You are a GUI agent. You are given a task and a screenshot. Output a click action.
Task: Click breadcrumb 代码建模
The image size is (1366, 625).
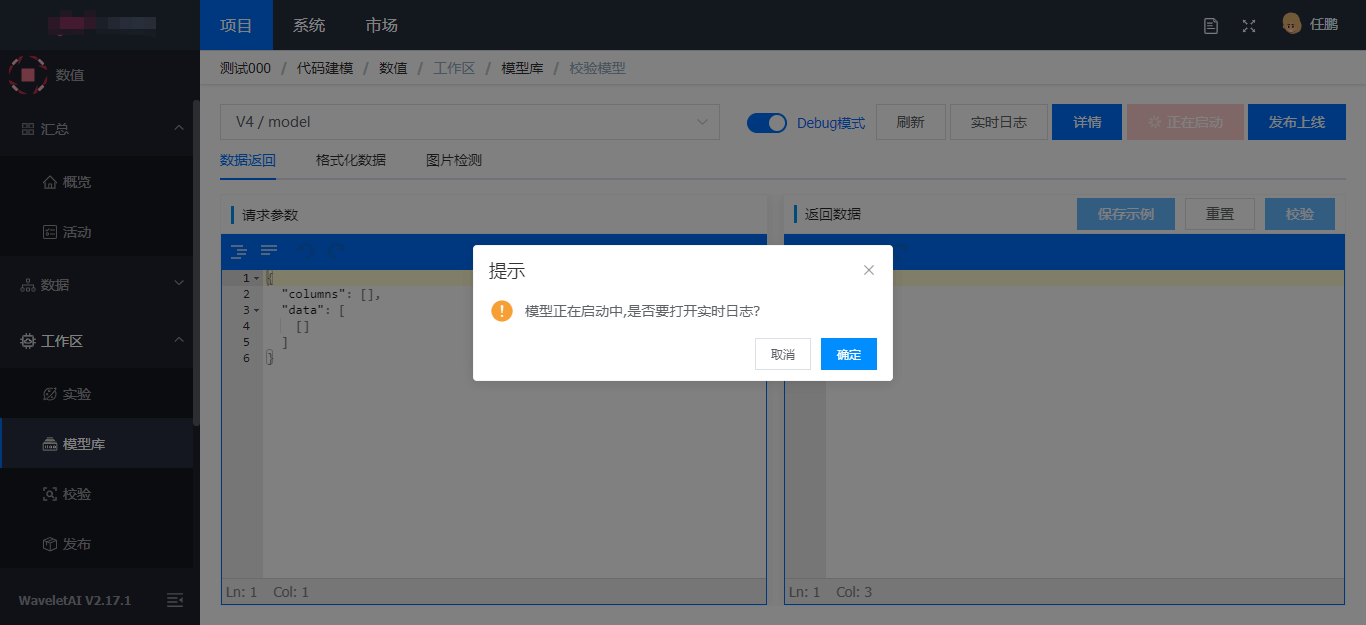325,68
